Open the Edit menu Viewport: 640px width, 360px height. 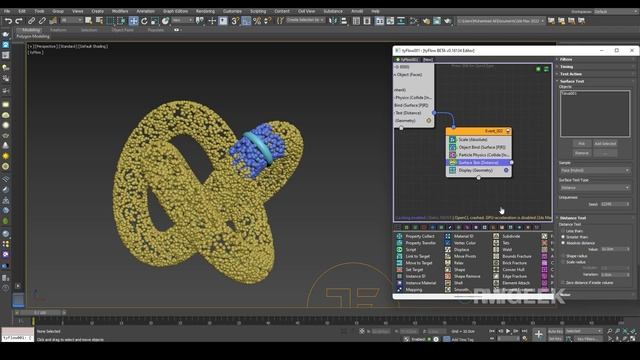[22, 11]
